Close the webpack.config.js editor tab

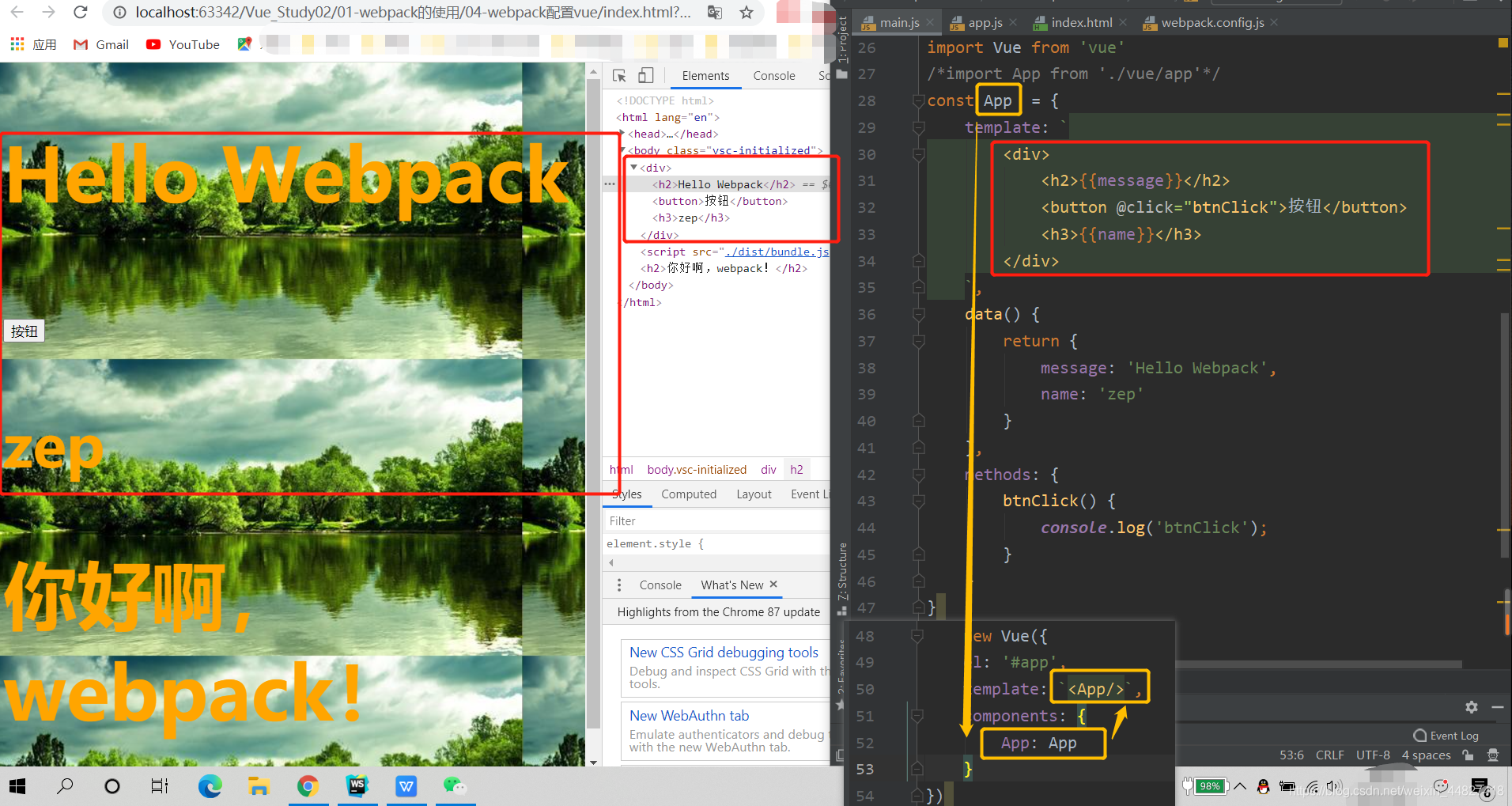[x=1274, y=22]
